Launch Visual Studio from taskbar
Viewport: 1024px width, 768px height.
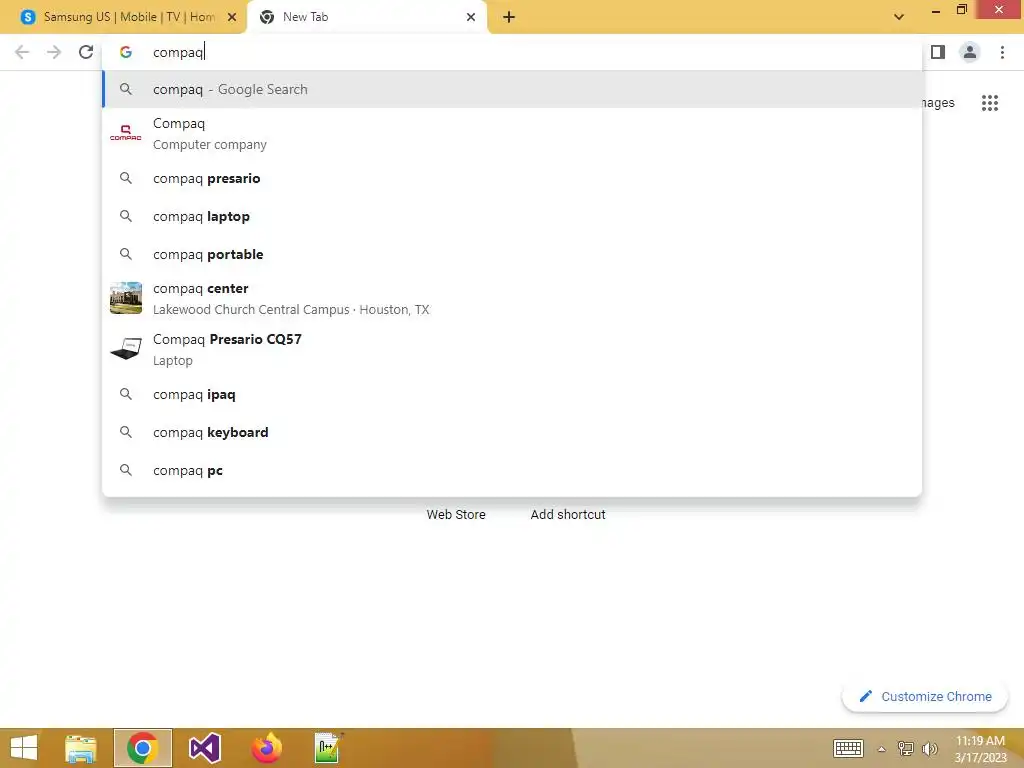click(x=204, y=748)
